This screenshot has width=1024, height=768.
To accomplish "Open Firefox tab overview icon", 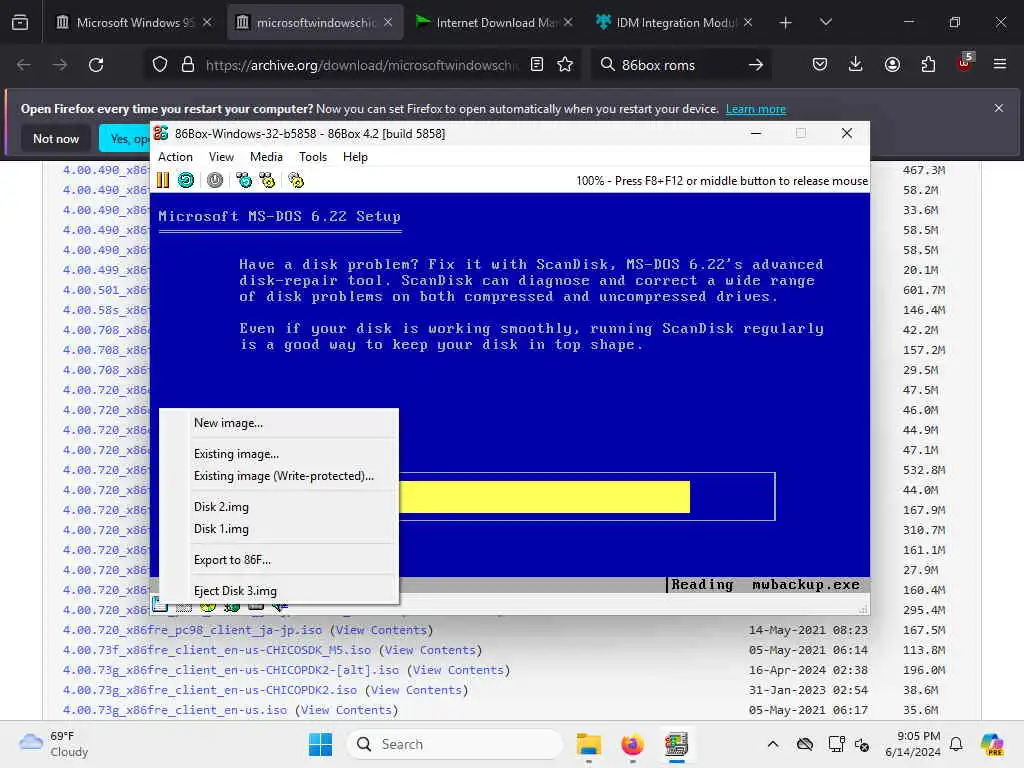I will tap(20, 23).
